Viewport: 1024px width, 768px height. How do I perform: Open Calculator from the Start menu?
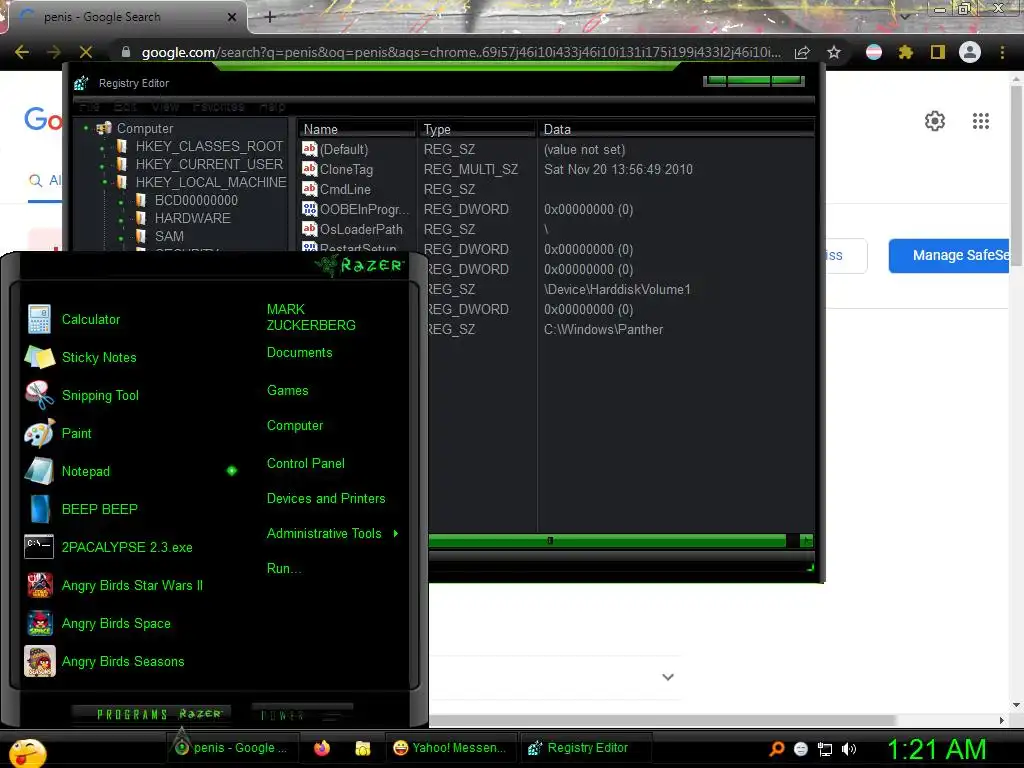pyautogui.click(x=91, y=319)
